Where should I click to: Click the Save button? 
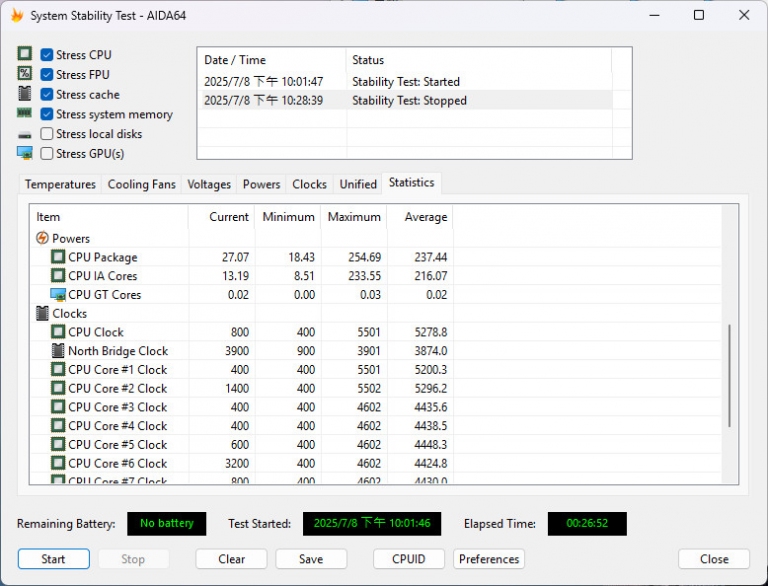[x=311, y=559]
